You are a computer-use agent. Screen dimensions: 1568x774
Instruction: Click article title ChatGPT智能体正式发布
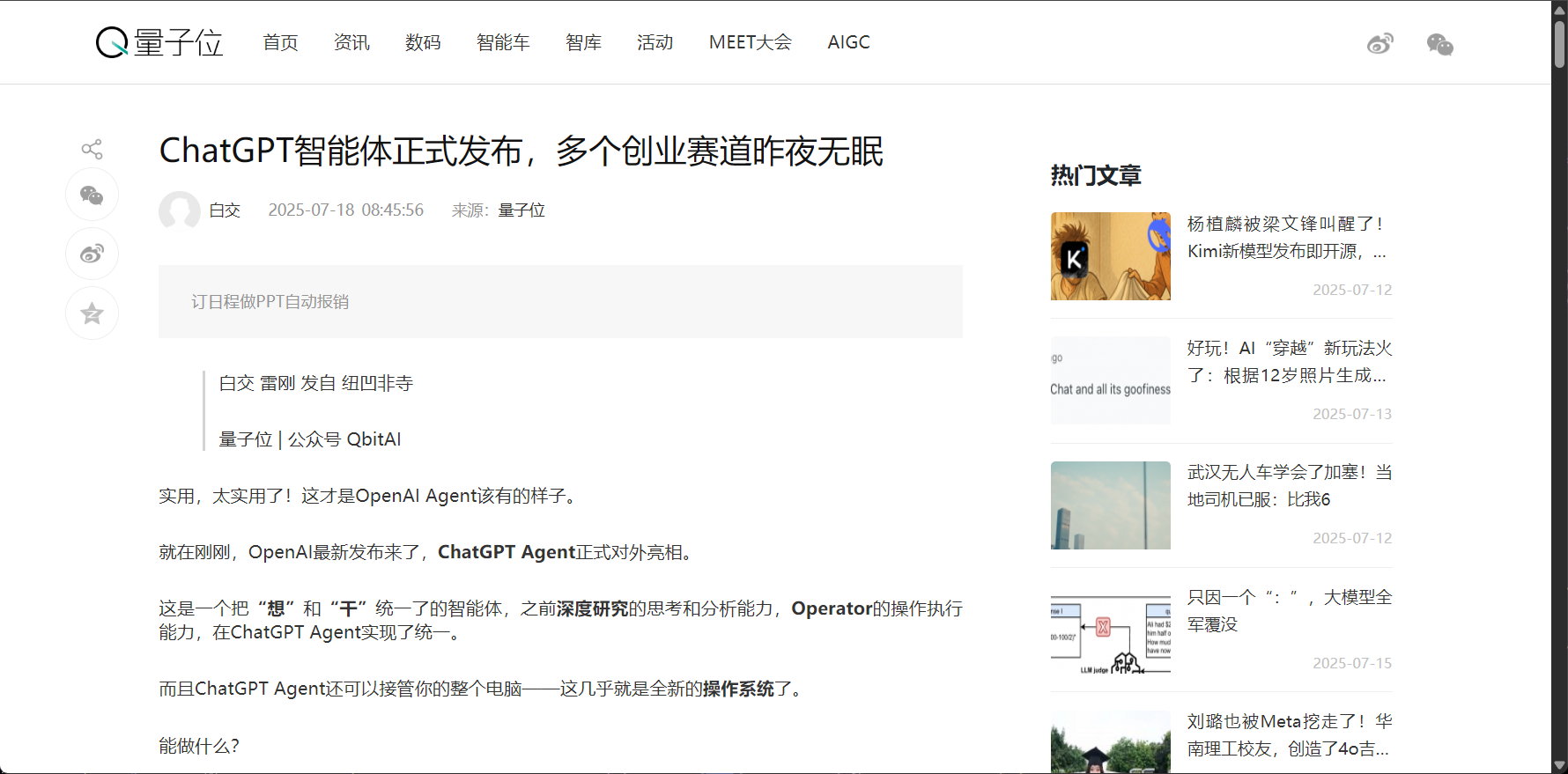[521, 151]
